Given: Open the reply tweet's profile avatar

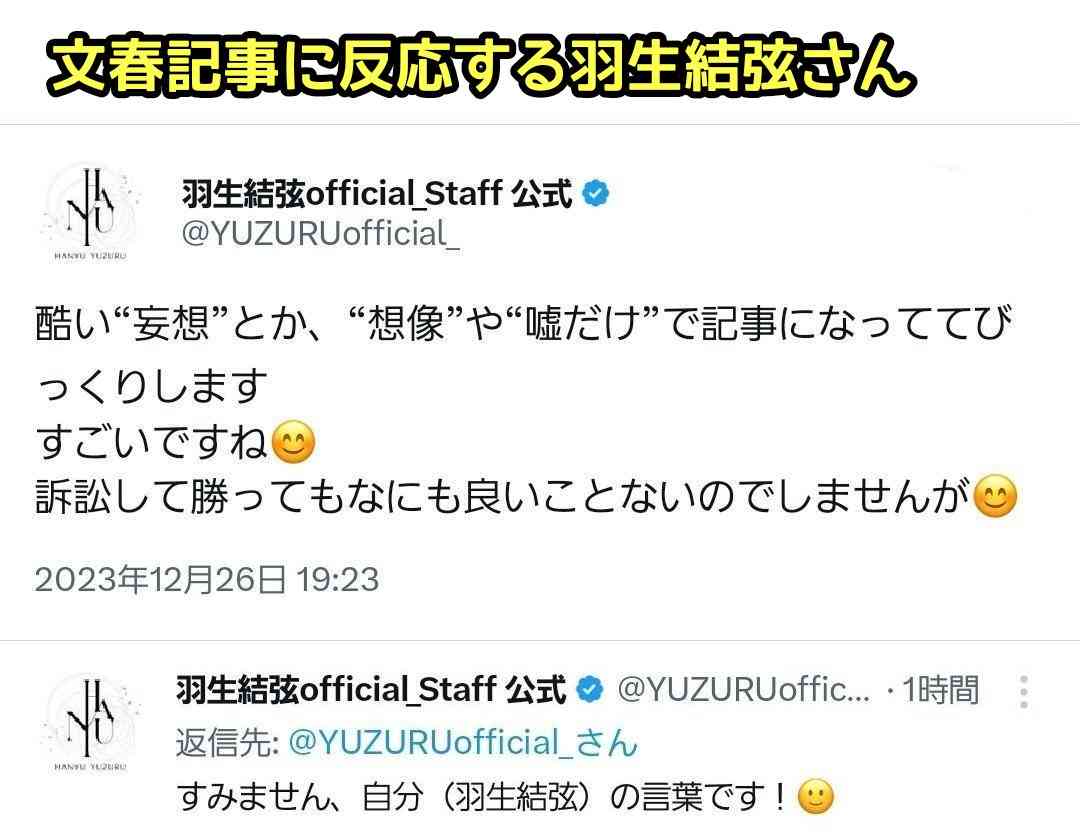Looking at the screenshot, I should [x=90, y=722].
